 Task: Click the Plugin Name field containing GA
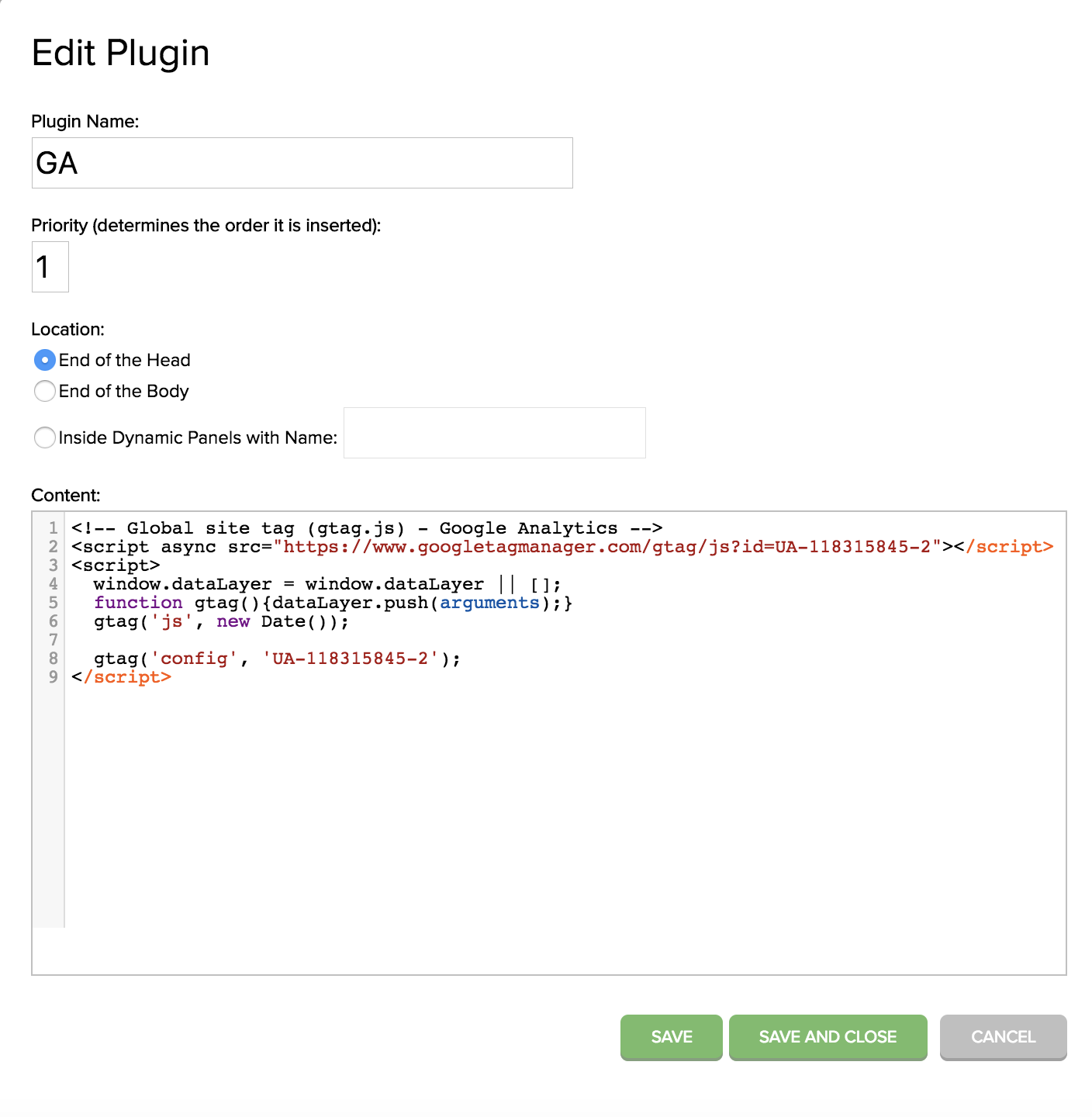tap(302, 163)
